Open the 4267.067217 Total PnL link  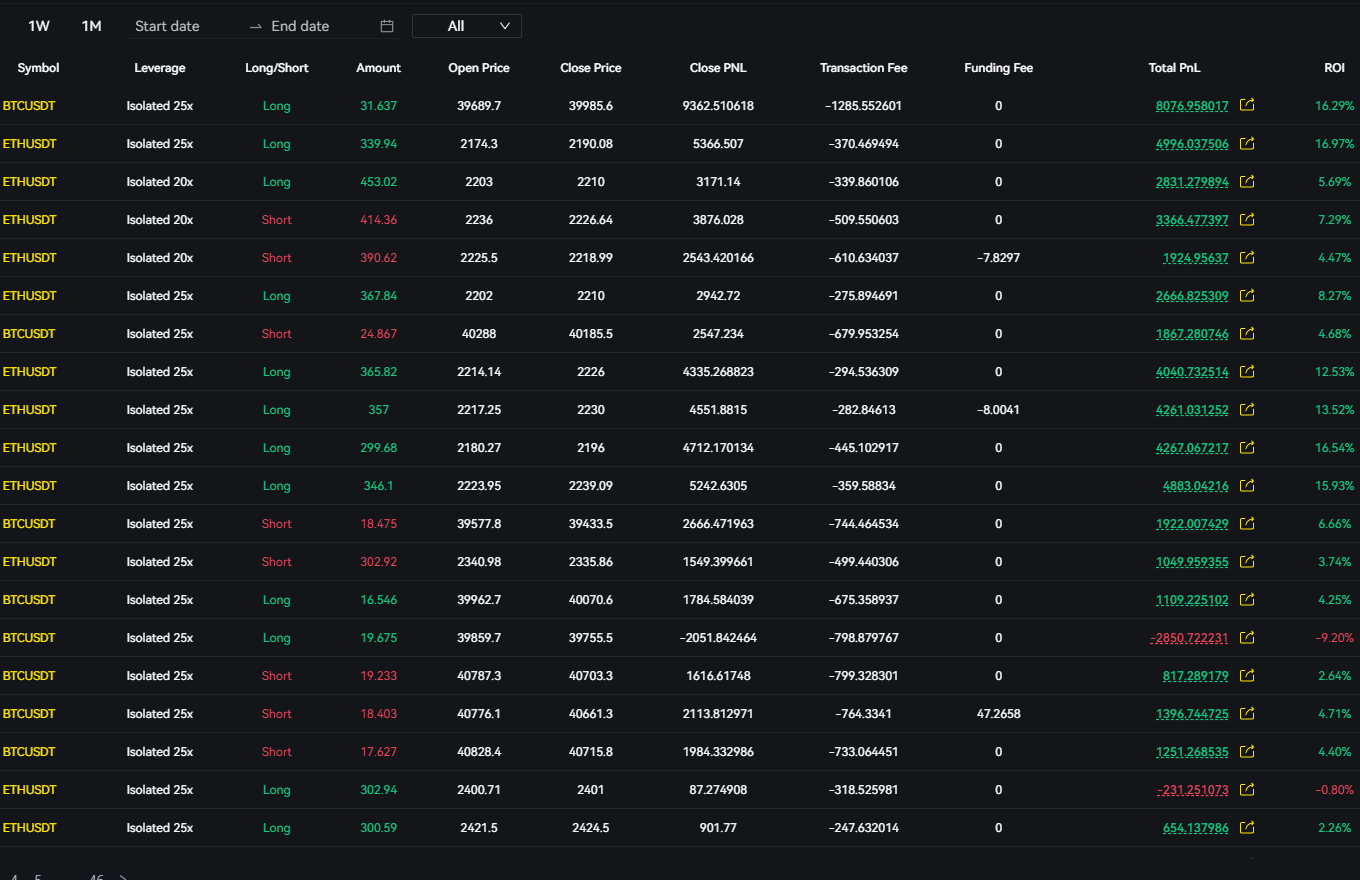tap(1192, 447)
